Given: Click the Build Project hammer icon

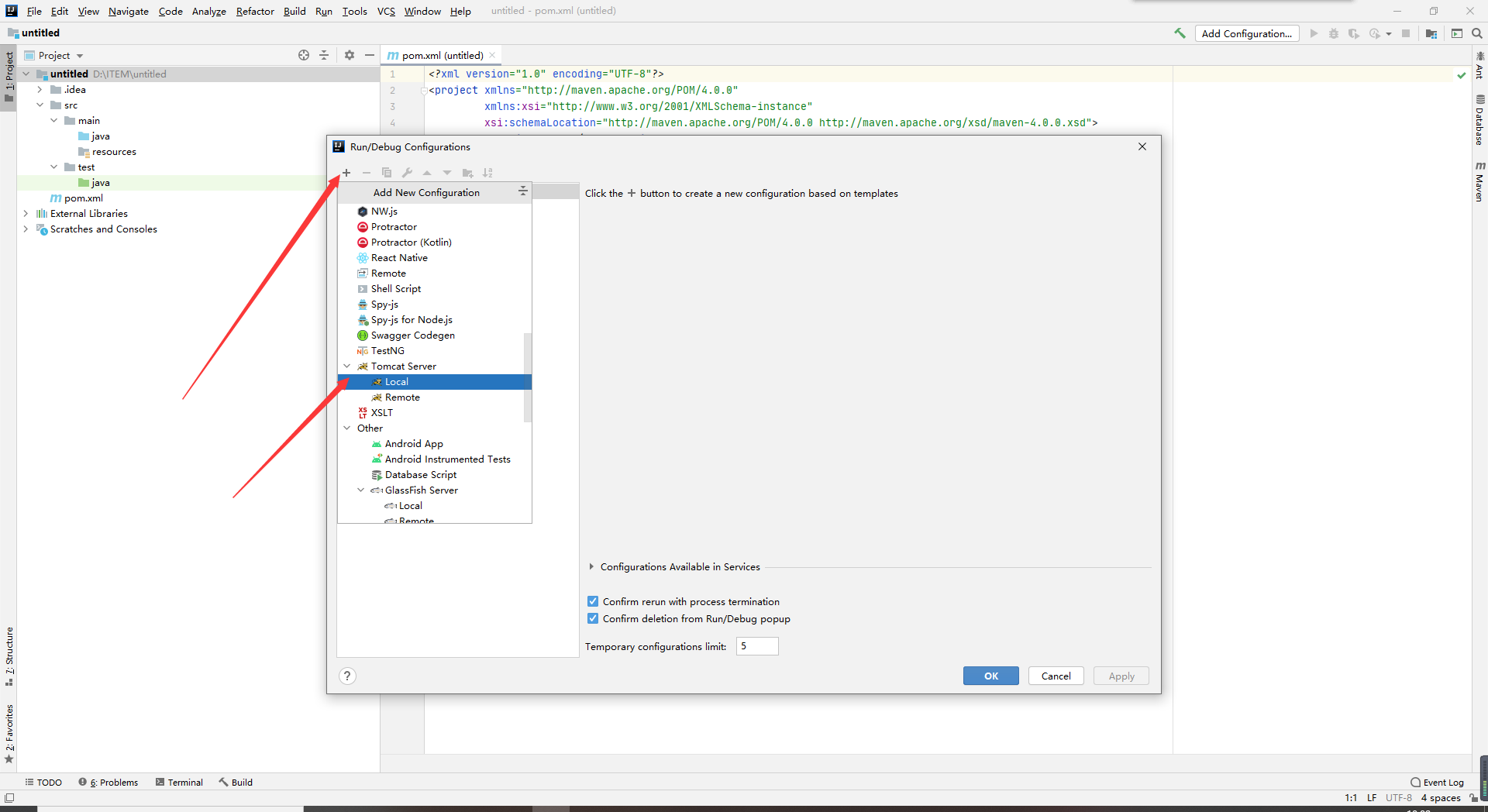Looking at the screenshot, I should coord(1180,33).
